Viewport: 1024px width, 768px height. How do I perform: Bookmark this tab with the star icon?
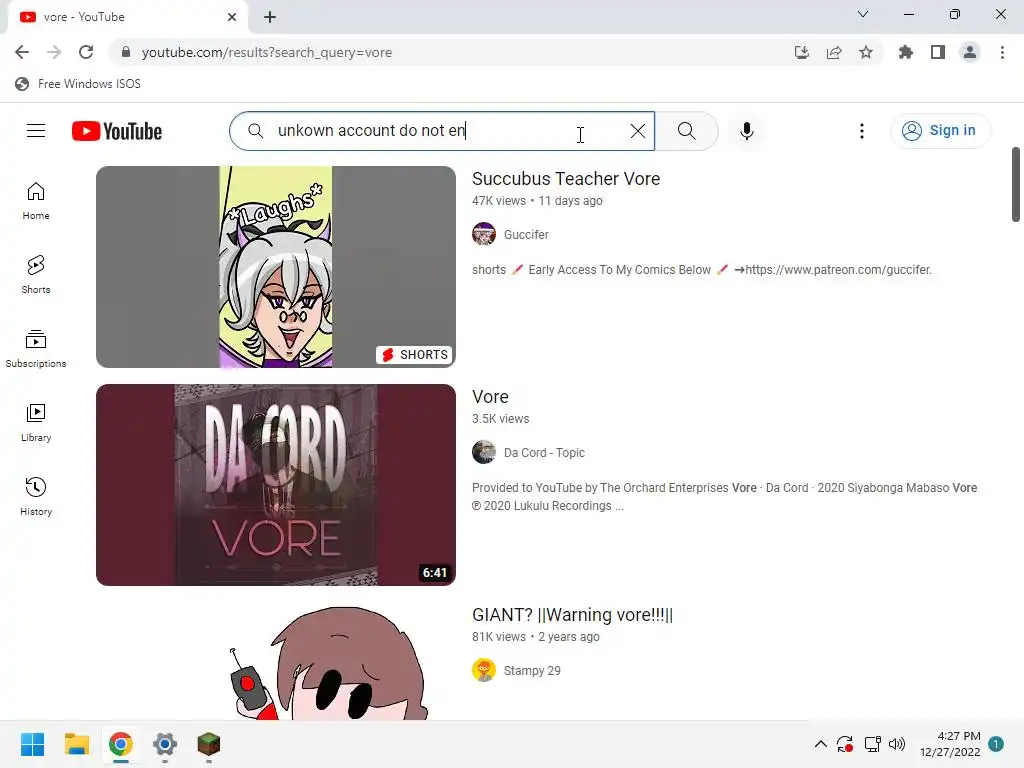(866, 52)
